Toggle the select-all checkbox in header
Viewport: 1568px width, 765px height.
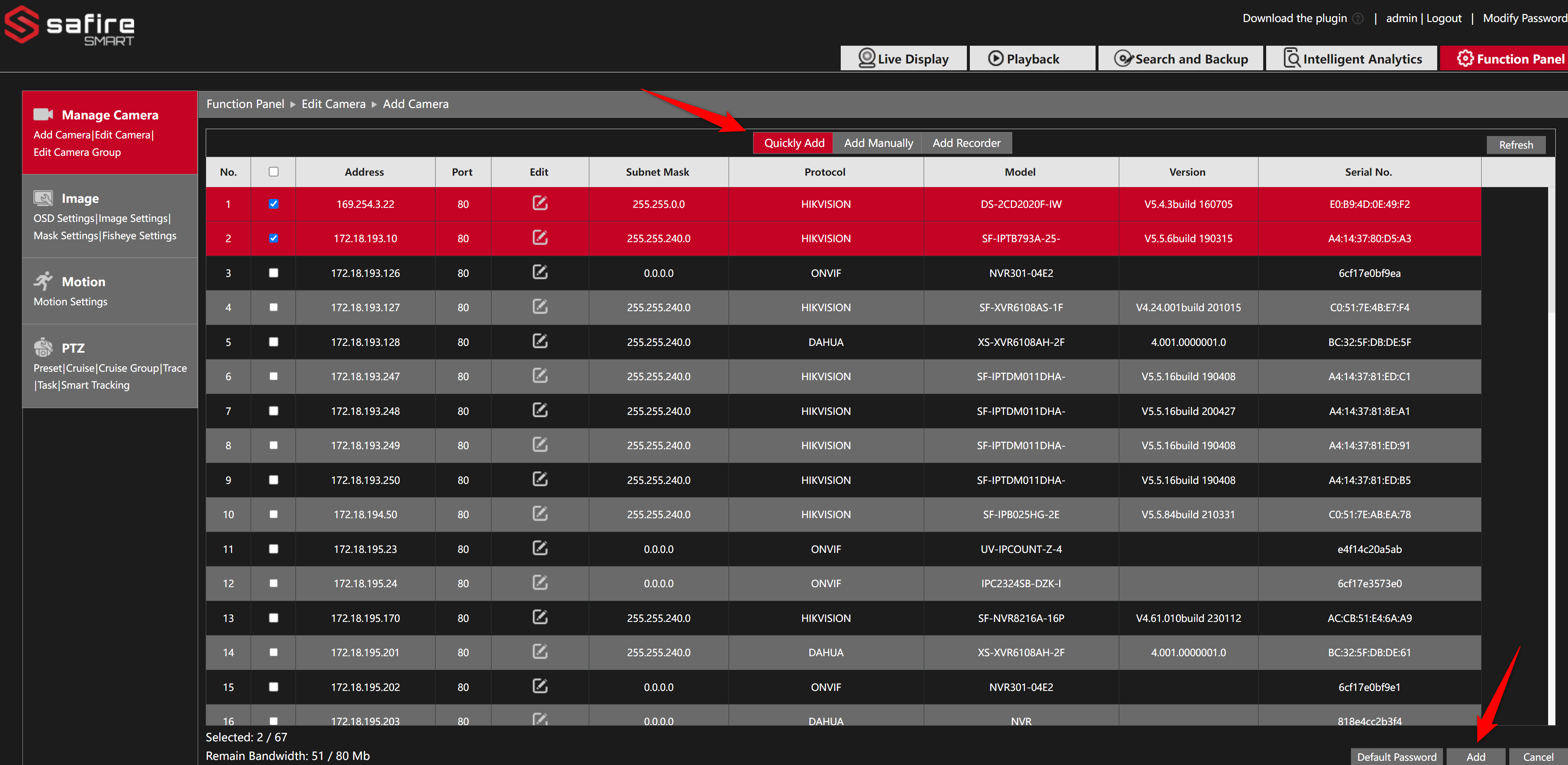point(273,171)
